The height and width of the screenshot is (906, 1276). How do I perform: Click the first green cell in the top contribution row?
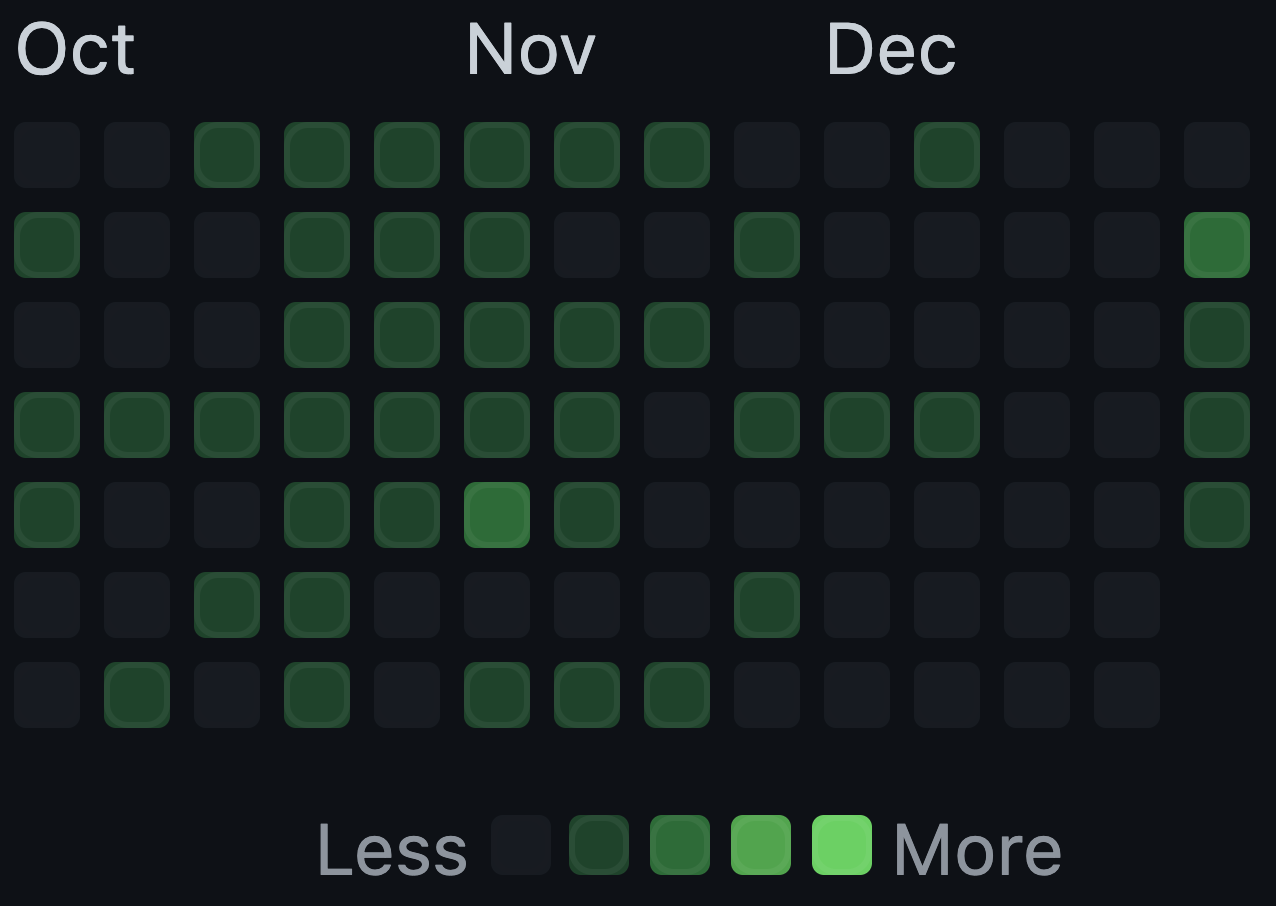tap(227, 155)
